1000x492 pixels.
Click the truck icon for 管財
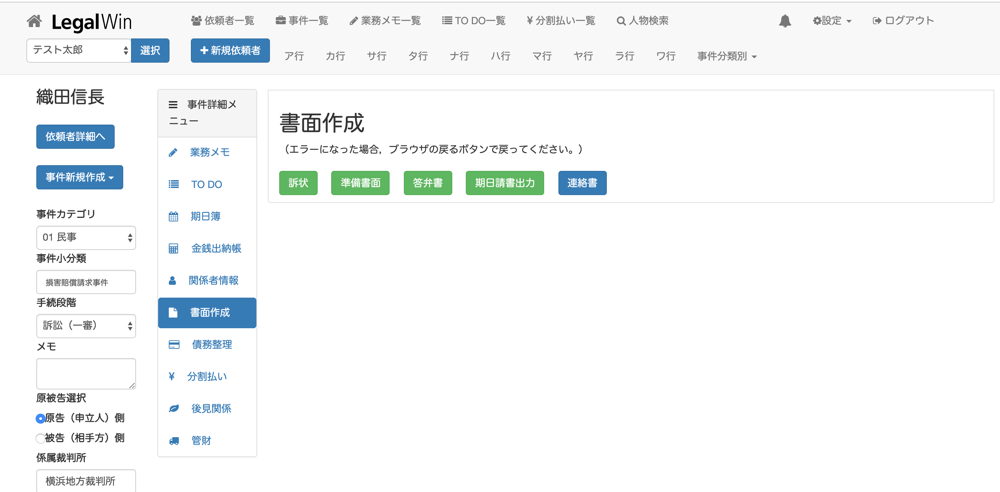(174, 441)
